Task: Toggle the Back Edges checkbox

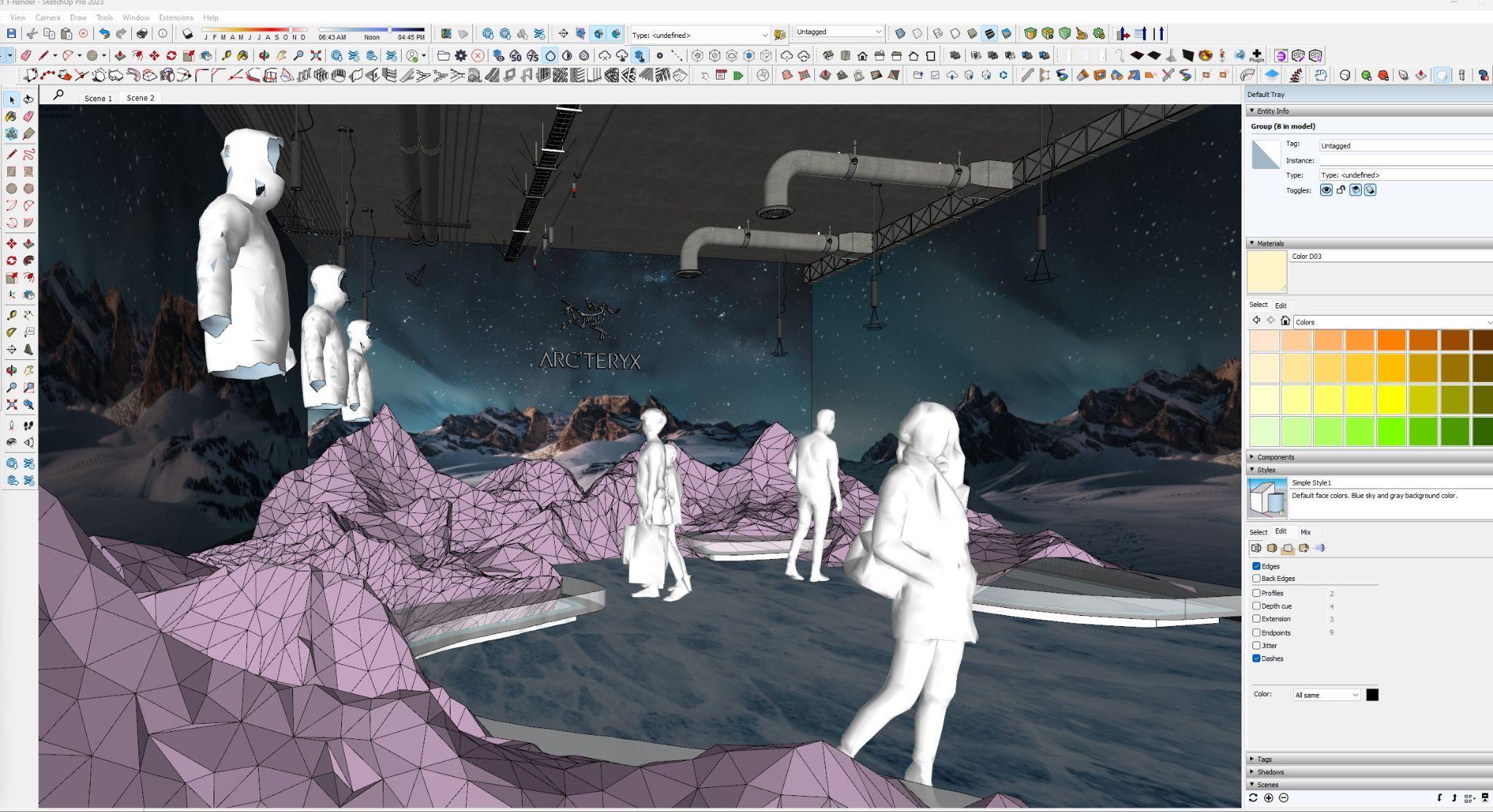Action: [1256, 579]
